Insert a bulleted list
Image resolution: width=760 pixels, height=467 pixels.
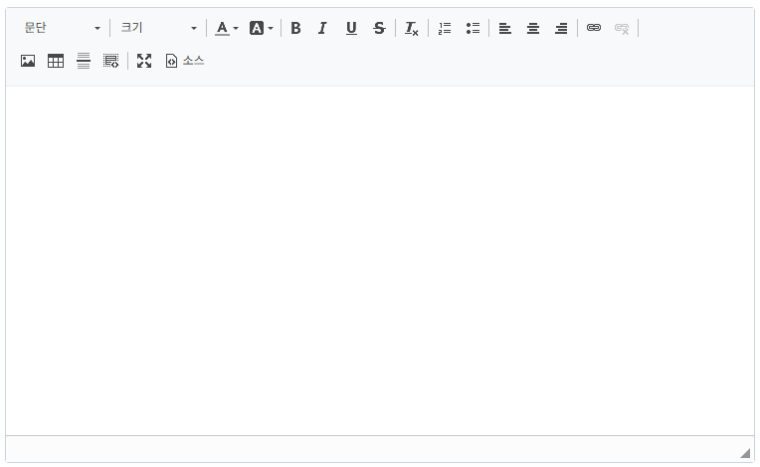click(472, 28)
